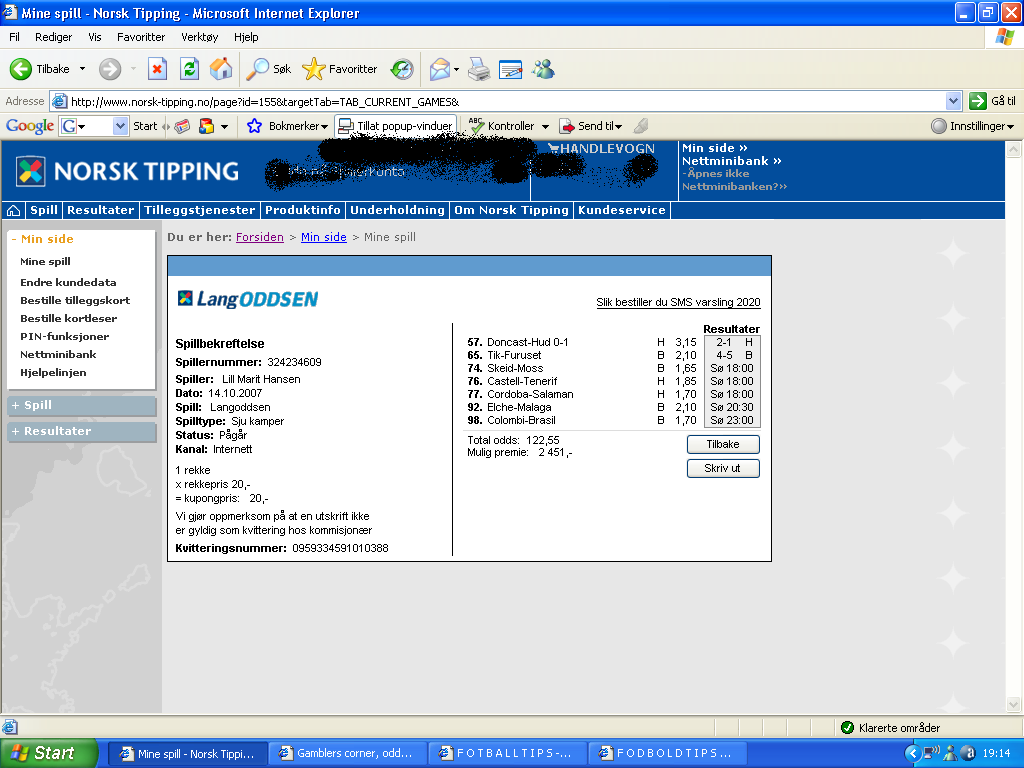Collapse the Min side sidebar section

[x=42, y=239]
